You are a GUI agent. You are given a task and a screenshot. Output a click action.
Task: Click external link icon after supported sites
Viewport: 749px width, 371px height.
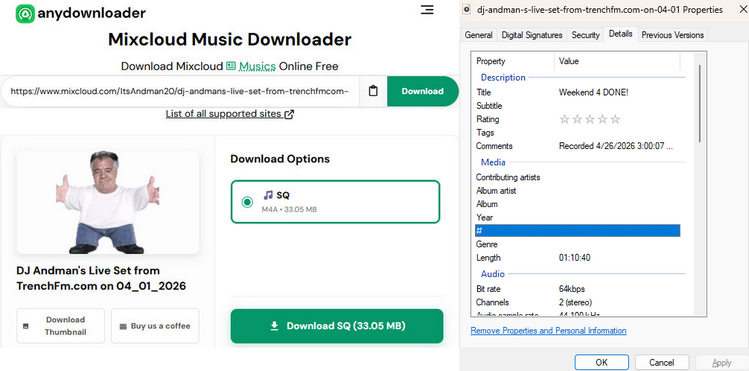[x=289, y=114]
